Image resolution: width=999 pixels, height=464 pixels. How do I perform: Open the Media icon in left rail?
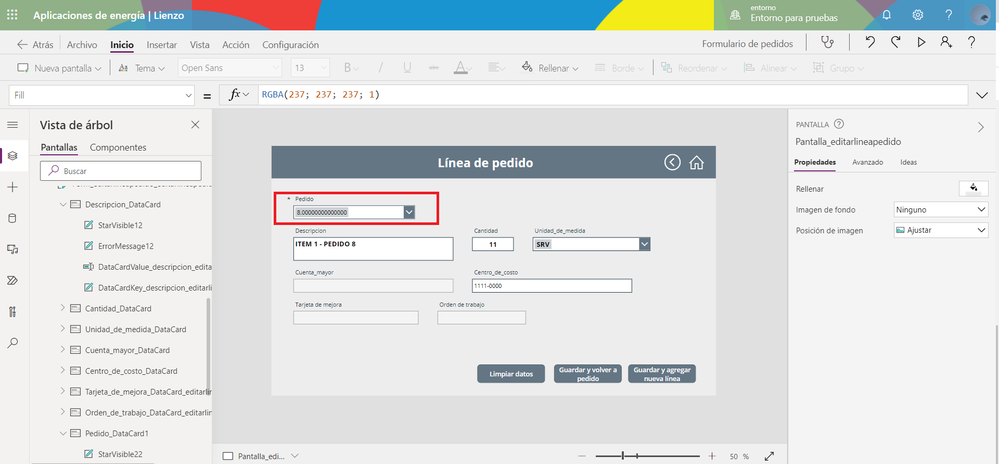[13, 249]
